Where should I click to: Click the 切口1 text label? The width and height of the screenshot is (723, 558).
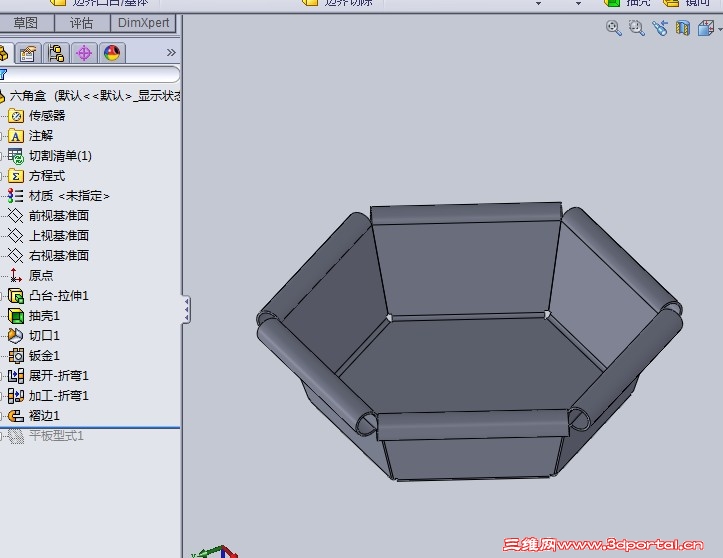(44, 336)
